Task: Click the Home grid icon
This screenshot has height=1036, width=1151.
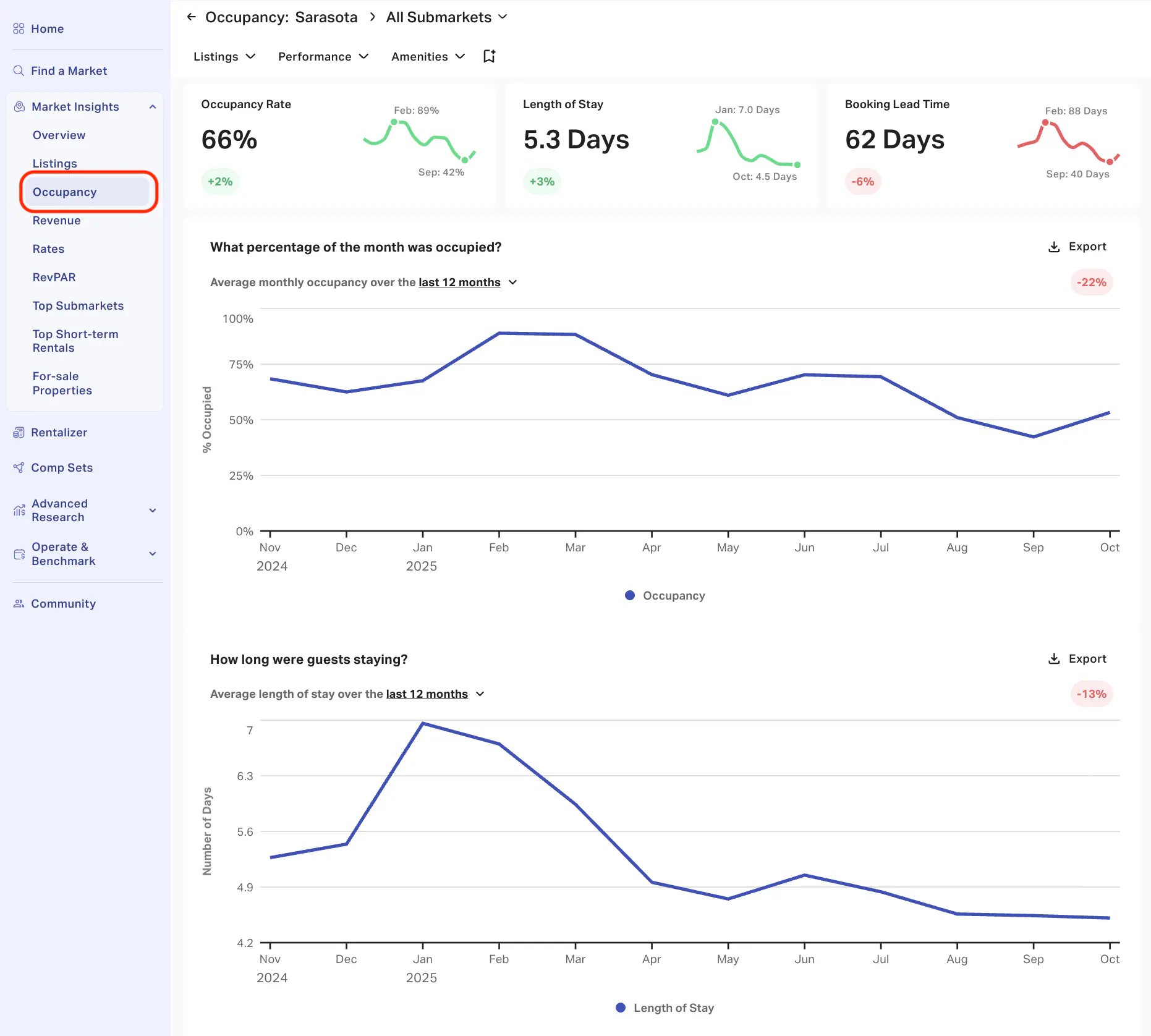Action: (19, 28)
